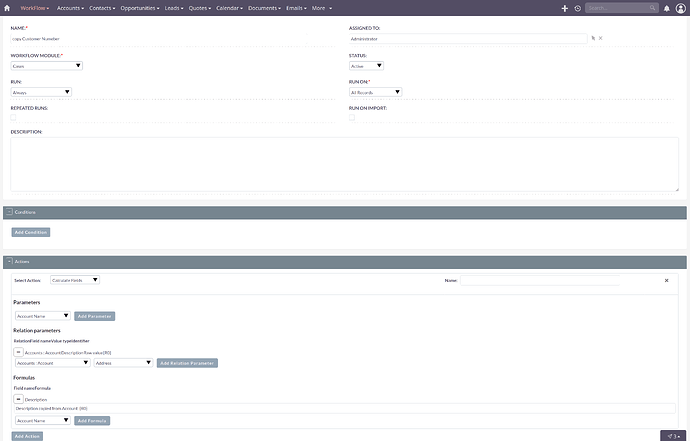The image size is (690, 441).
Task: Open the WorkFlow menu
Action: [x=35, y=8]
